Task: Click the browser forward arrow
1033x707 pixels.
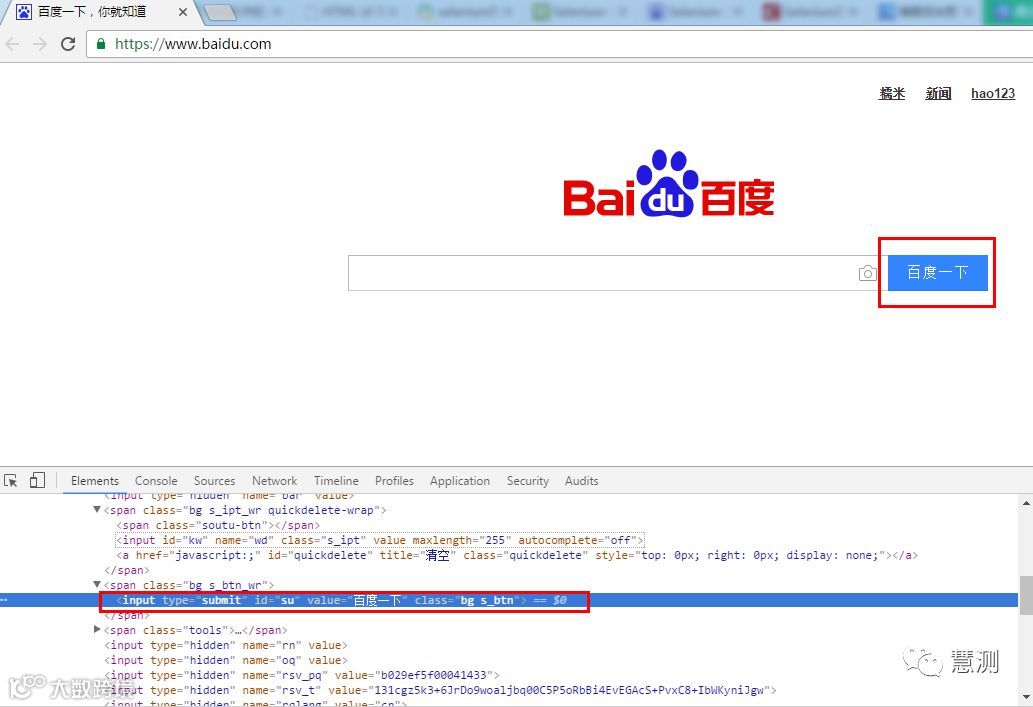Action: [40, 44]
